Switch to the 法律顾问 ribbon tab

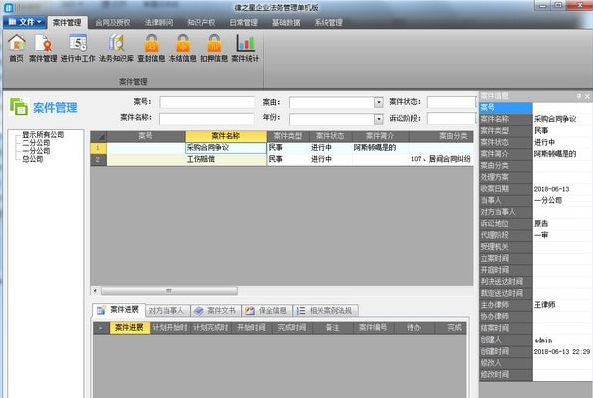click(x=159, y=23)
